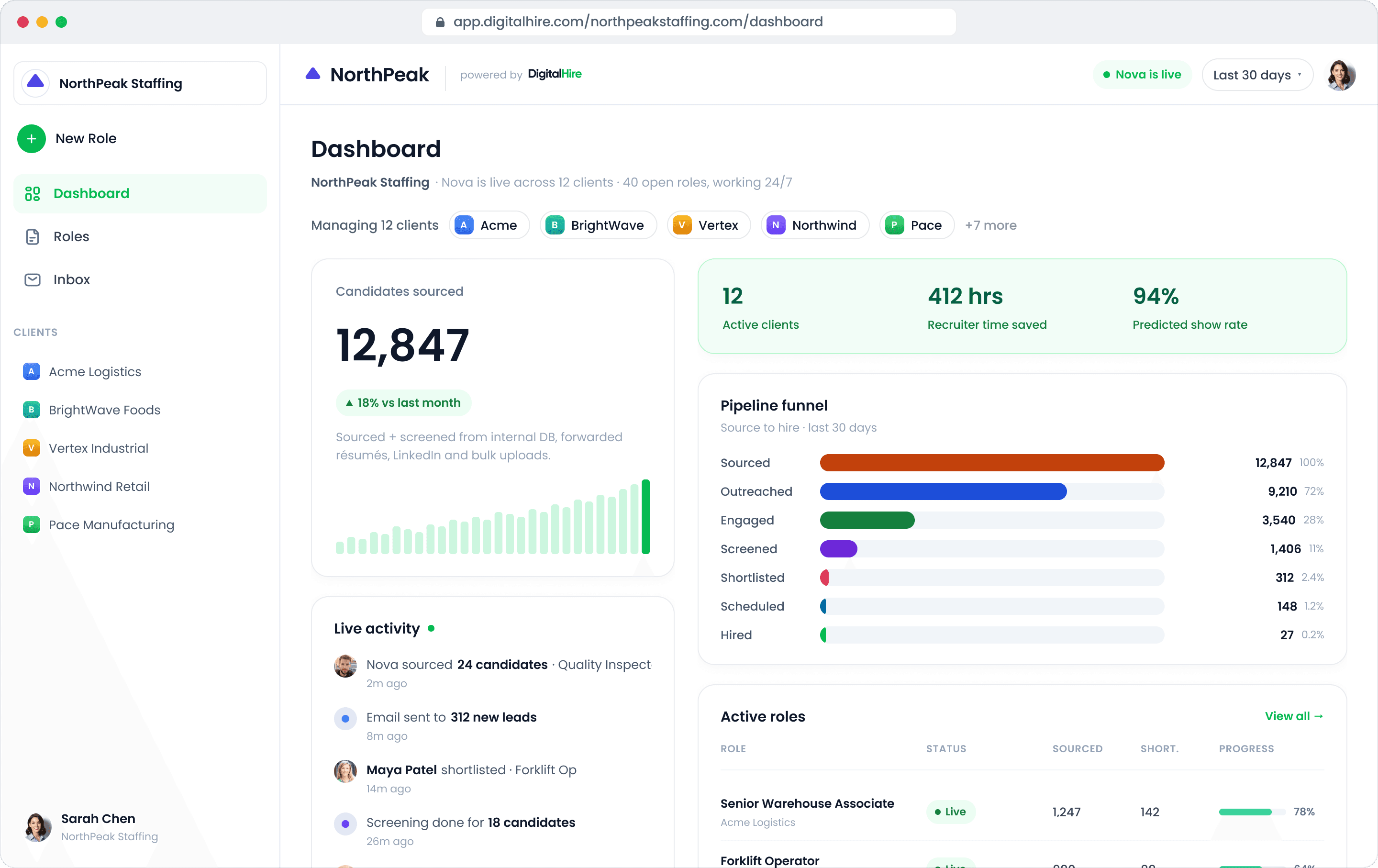Image resolution: width=1378 pixels, height=868 pixels.
Task: Click the NorthPeak Staffing triangle logo in sidebar
Action: tap(35, 82)
